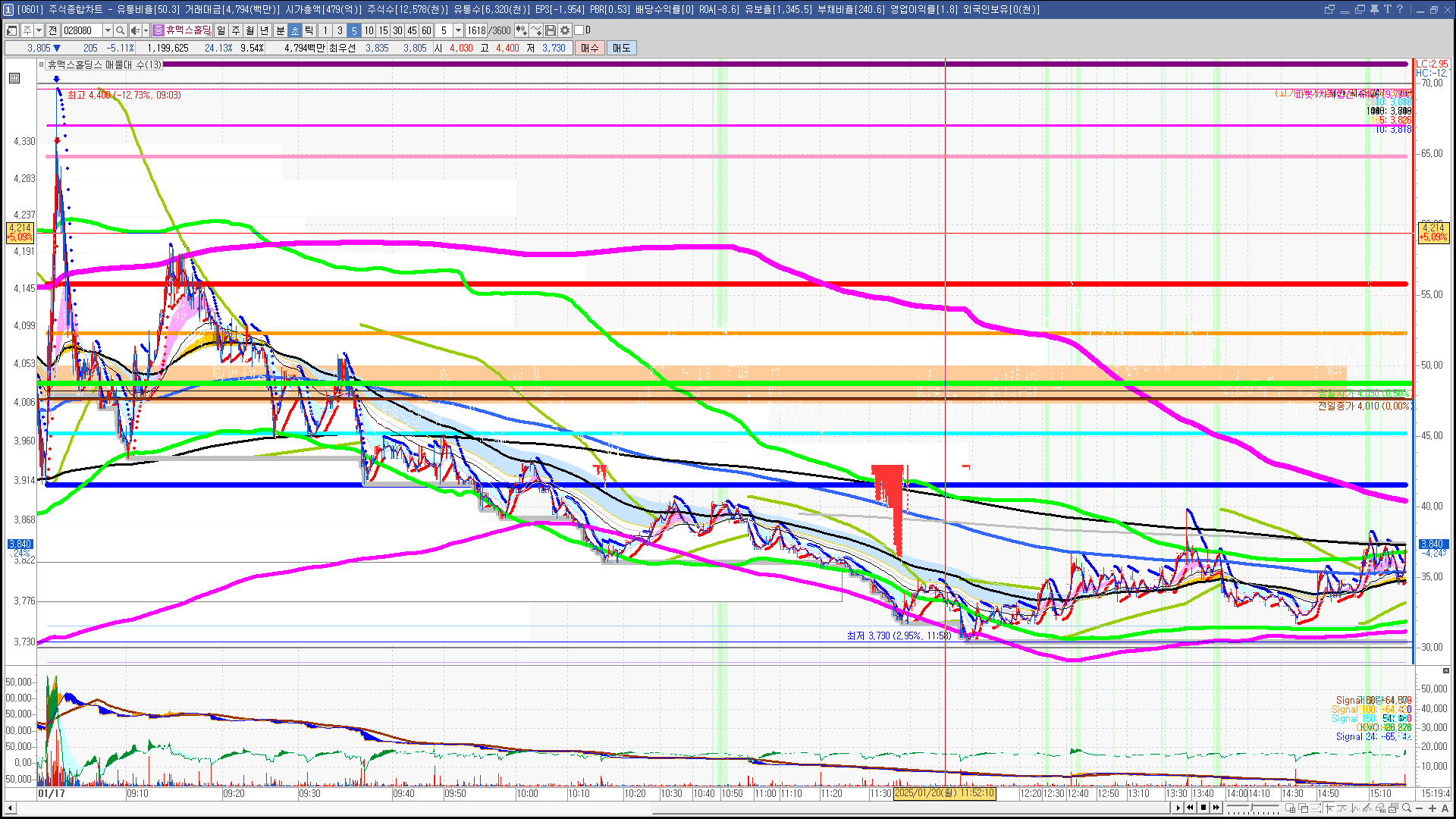The width and height of the screenshot is (1456, 819).
Task: Expand the custom interval dropdown next to 5
Action: [x=458, y=30]
